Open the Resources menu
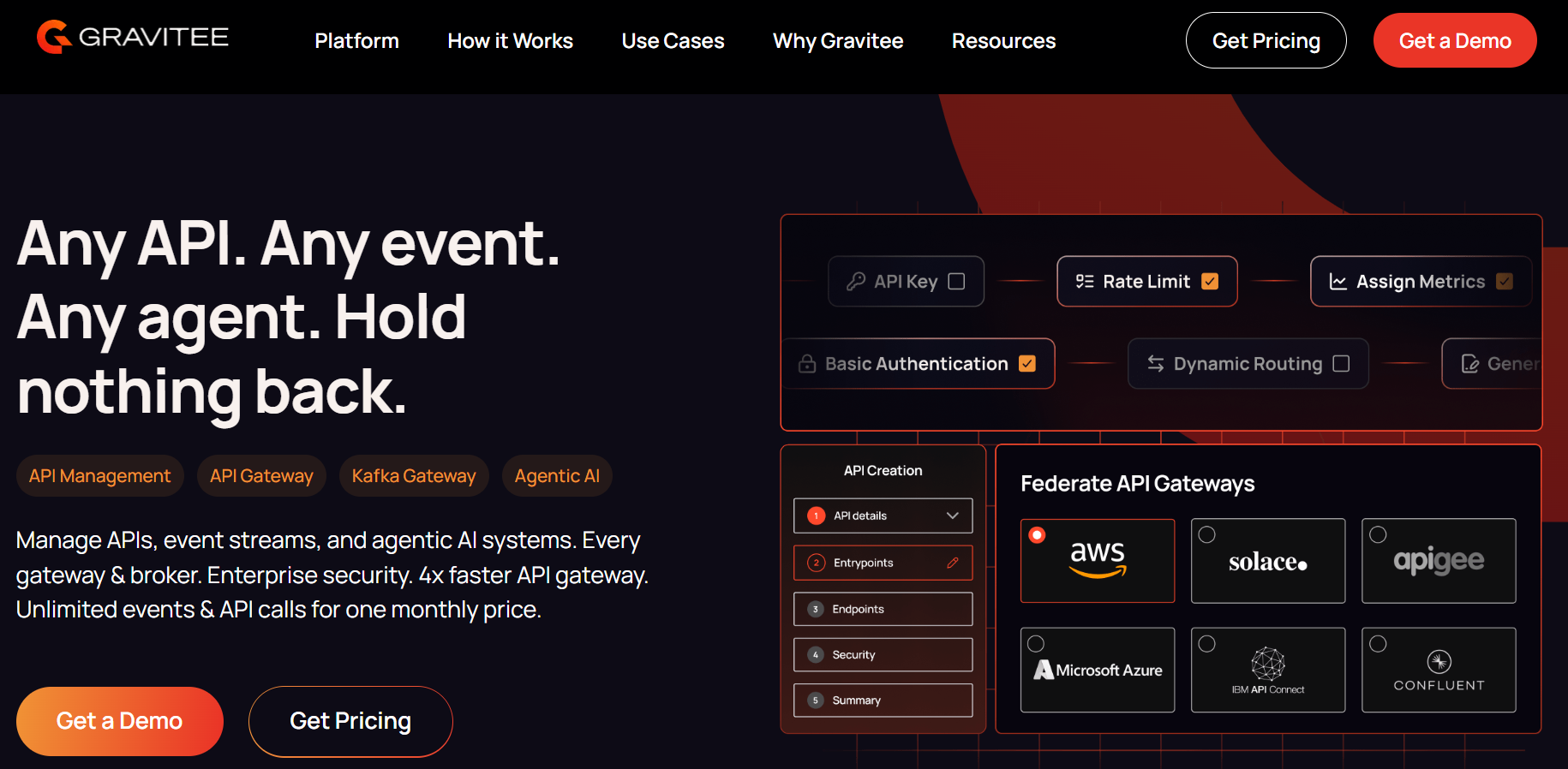Image resolution: width=1568 pixels, height=769 pixels. [x=1003, y=41]
